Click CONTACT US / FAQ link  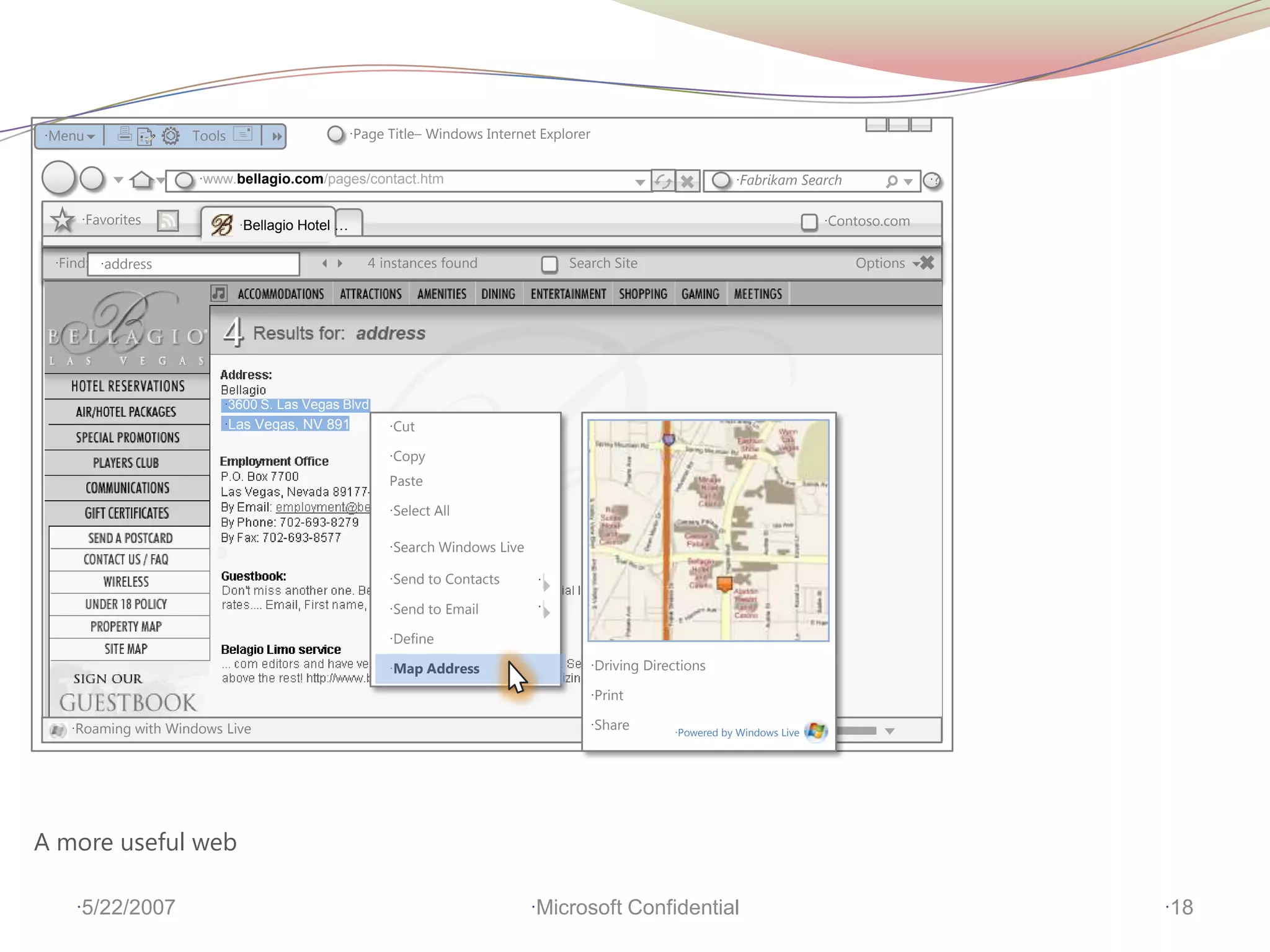pyautogui.click(x=126, y=560)
